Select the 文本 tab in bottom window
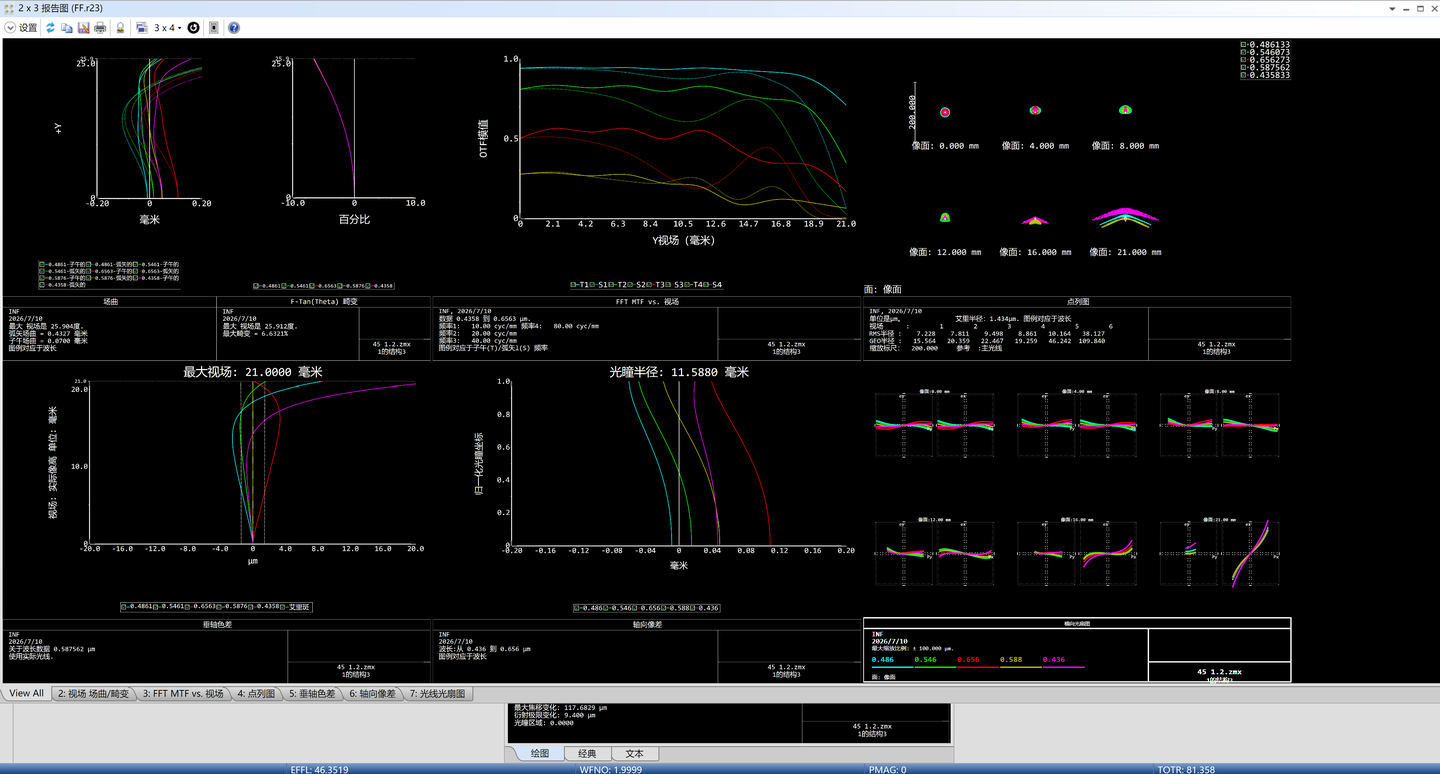 (634, 753)
